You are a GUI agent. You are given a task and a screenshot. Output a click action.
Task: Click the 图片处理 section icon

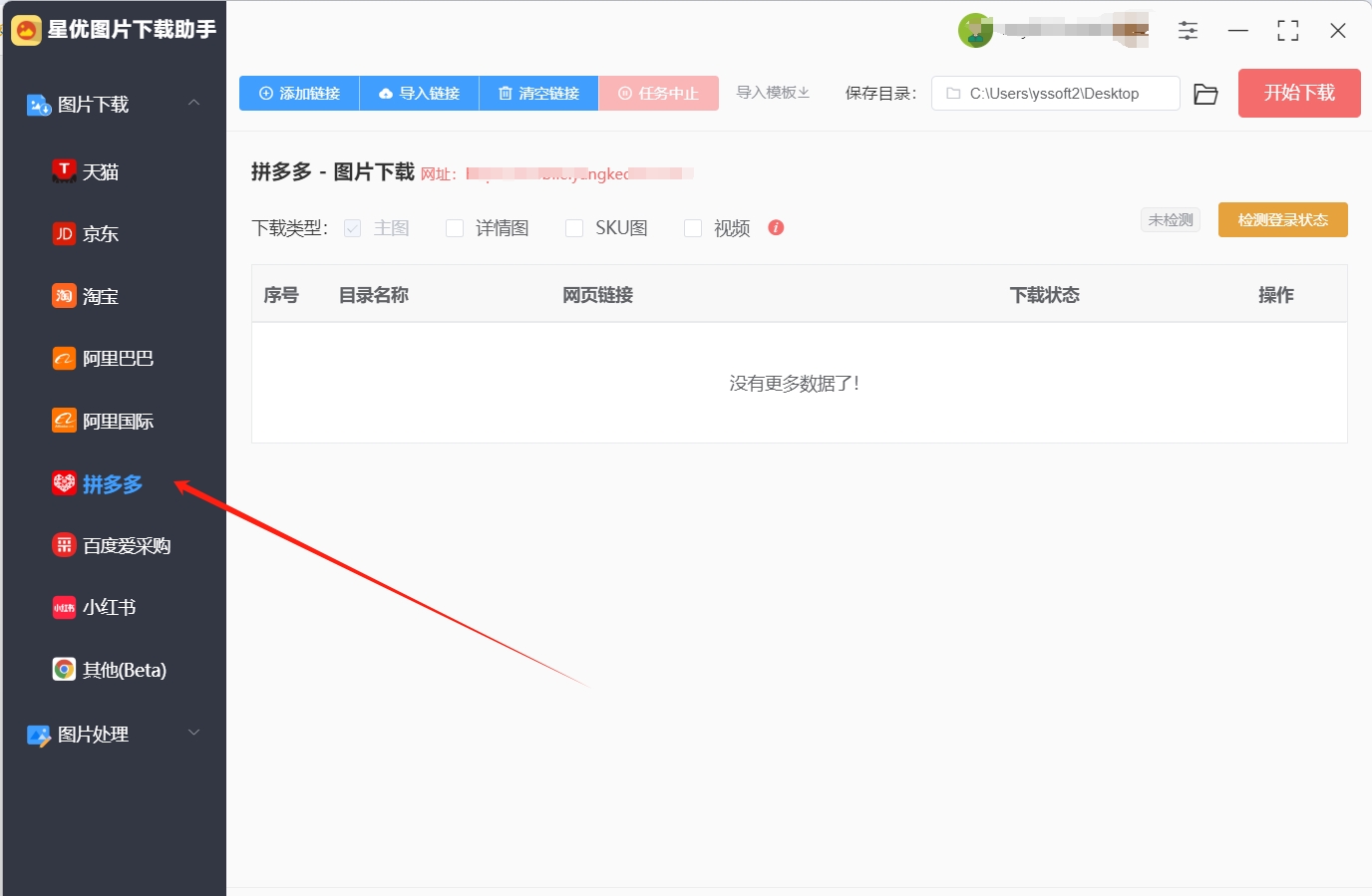click(x=39, y=735)
